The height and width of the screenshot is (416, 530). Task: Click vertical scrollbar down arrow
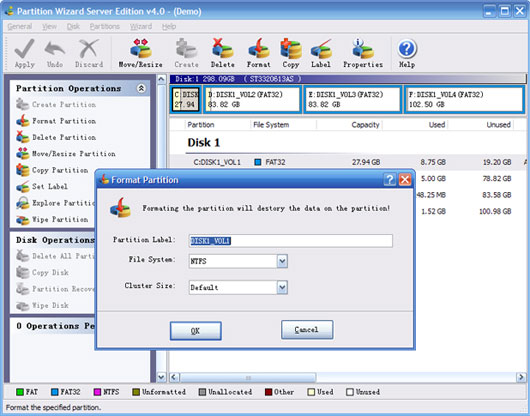tap(162, 377)
